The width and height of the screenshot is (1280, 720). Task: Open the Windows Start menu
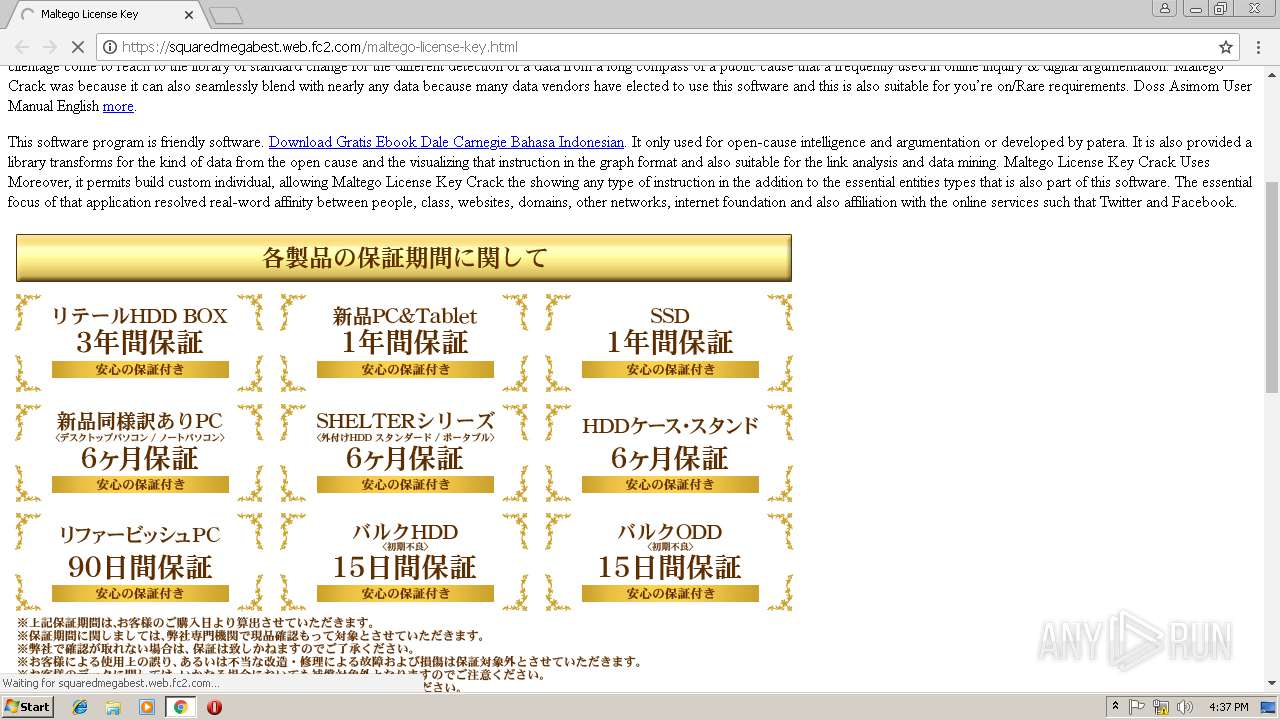27,706
